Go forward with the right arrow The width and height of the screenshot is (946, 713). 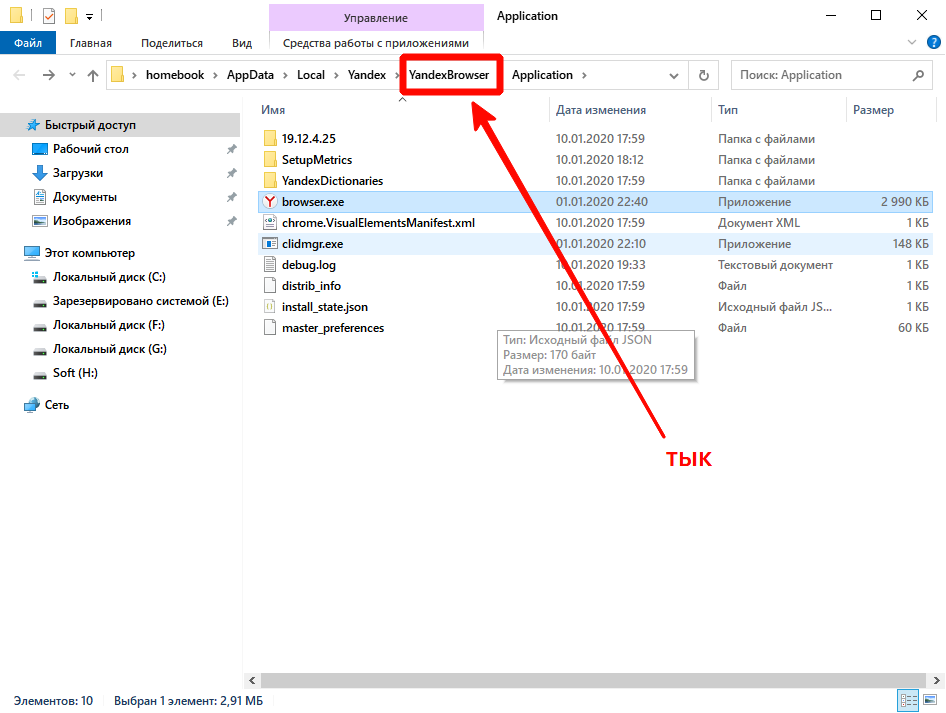49,75
